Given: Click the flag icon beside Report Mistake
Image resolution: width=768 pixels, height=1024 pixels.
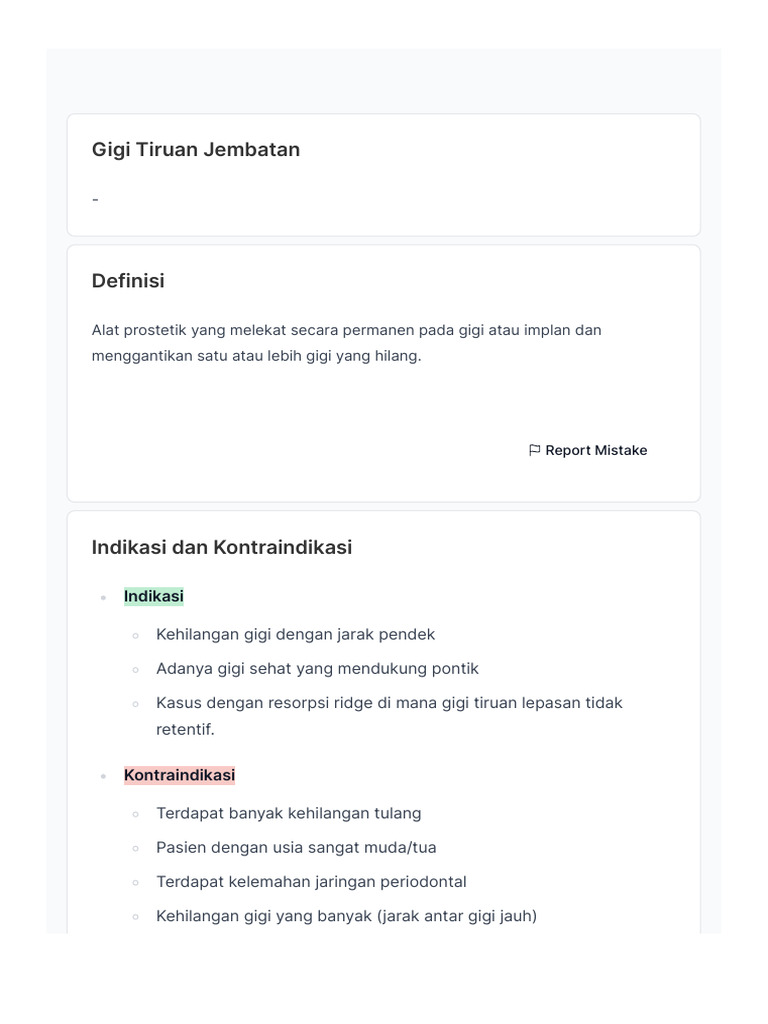Looking at the screenshot, I should [x=534, y=450].
